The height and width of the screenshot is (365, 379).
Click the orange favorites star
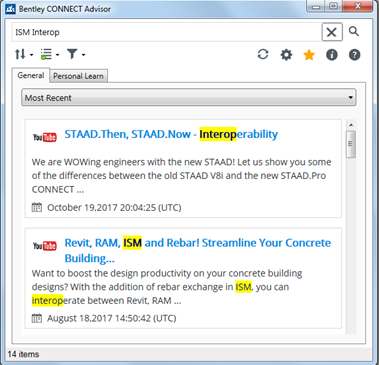tap(309, 55)
